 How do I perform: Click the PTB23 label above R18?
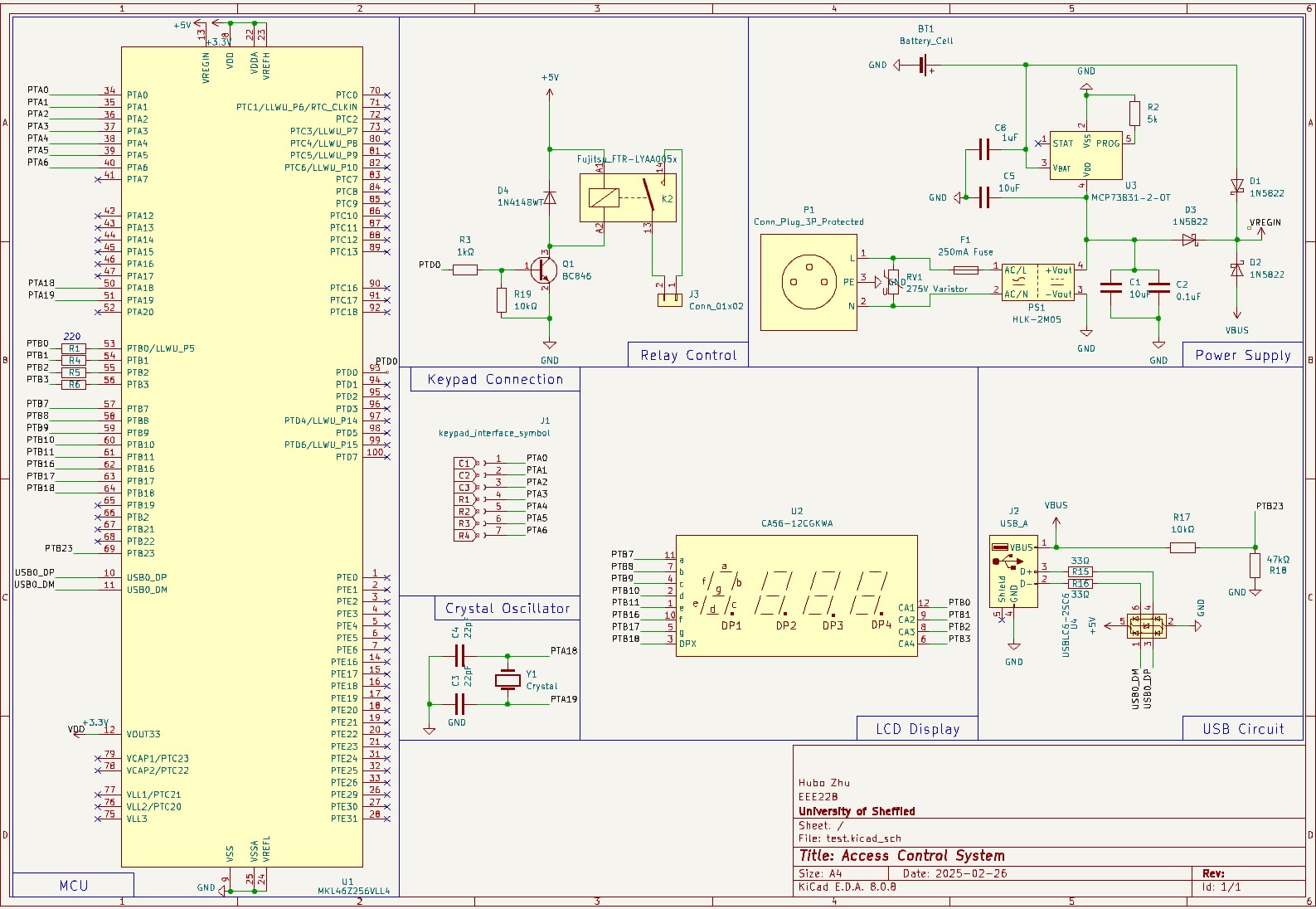(x=1270, y=506)
